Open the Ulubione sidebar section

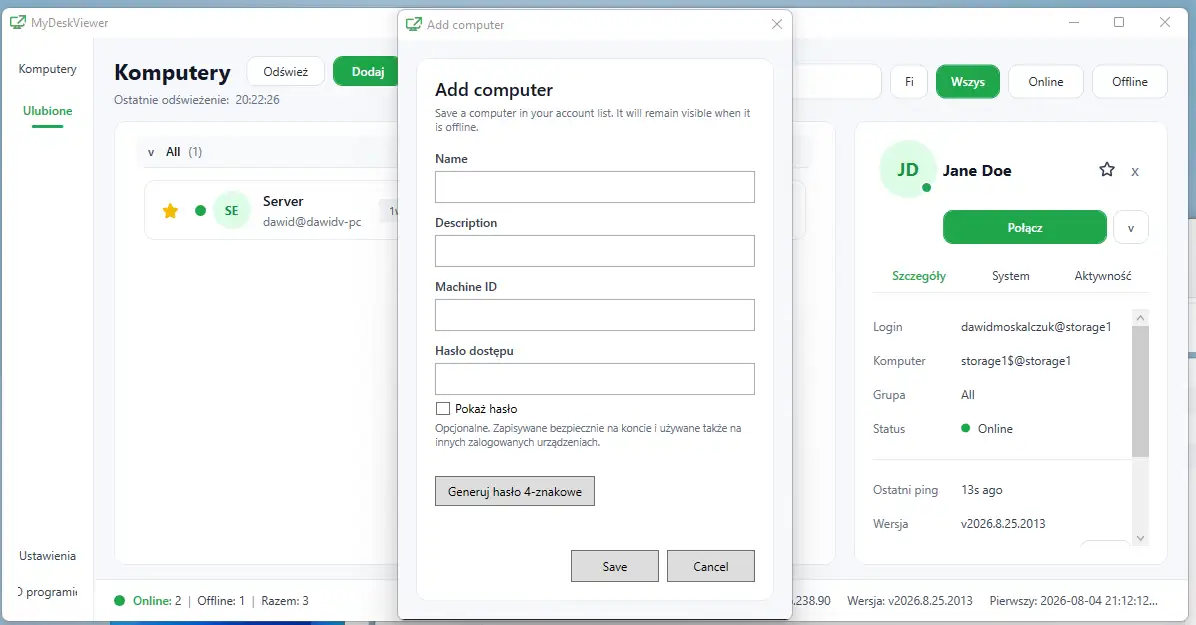[47, 111]
